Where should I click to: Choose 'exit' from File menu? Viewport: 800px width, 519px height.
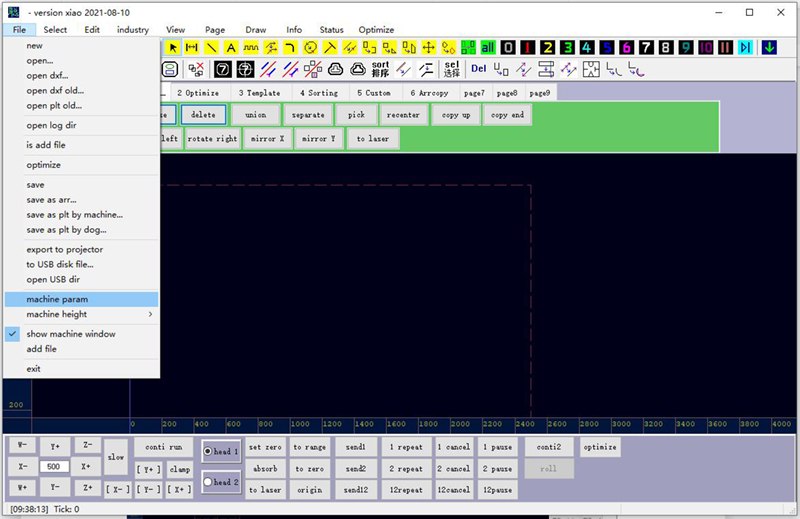[82, 368]
